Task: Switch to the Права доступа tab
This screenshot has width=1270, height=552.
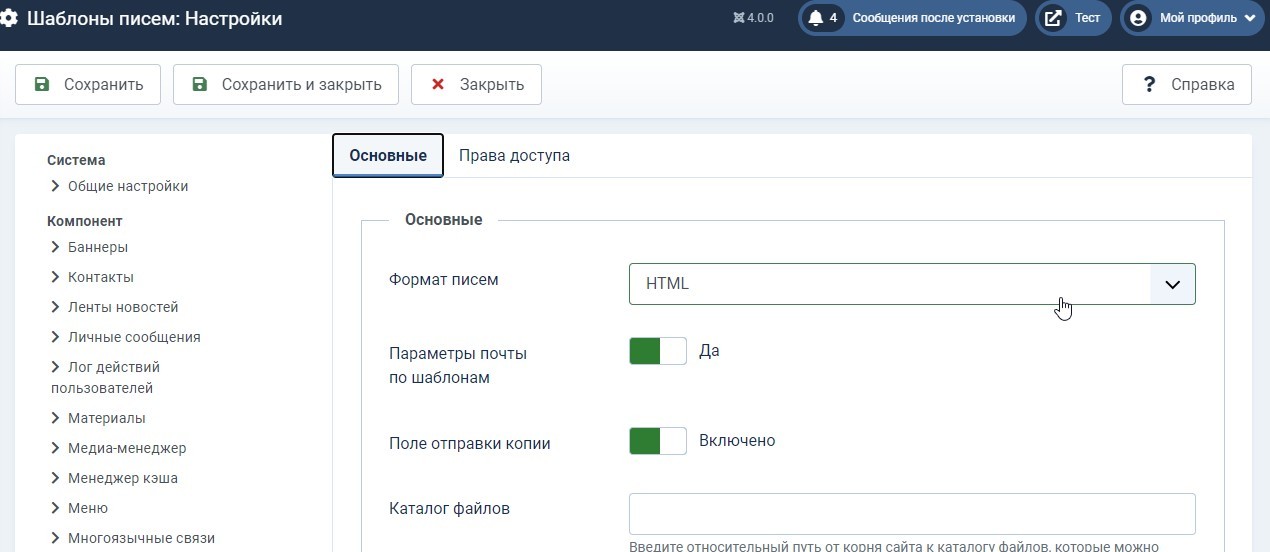Action: point(514,155)
